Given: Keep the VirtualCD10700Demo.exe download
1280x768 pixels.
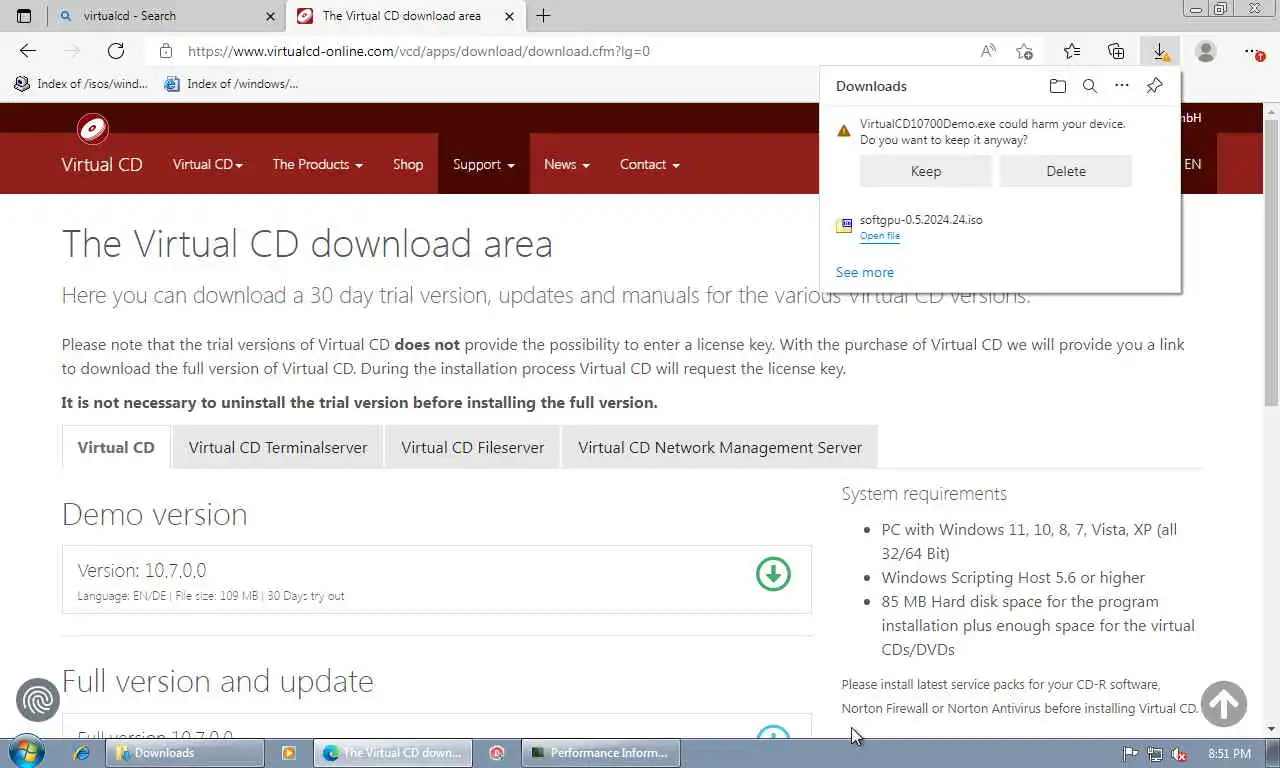Looking at the screenshot, I should 926,171.
